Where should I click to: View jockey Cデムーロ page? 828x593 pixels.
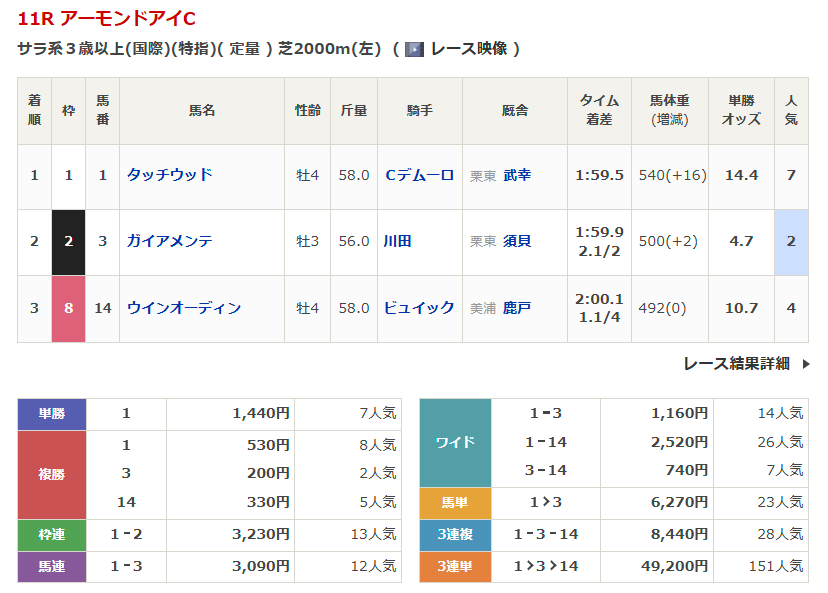419,175
